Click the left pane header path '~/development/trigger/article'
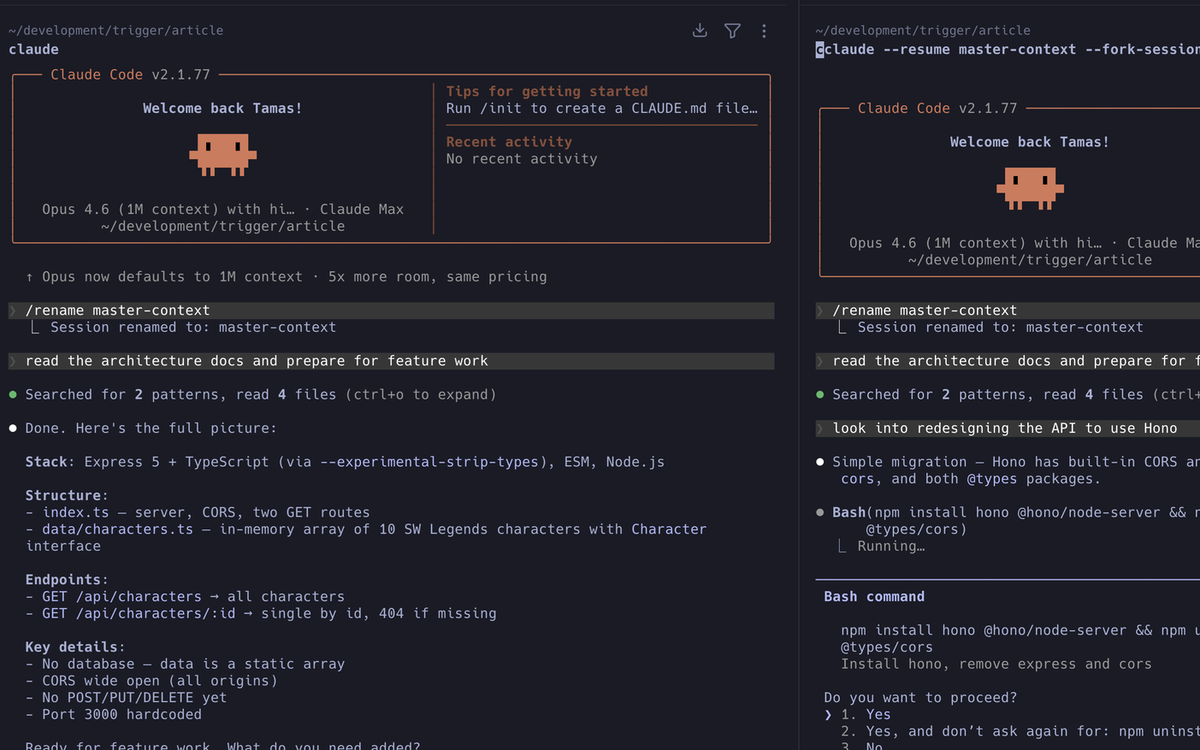Viewport: 1200px width, 750px height. [116, 31]
